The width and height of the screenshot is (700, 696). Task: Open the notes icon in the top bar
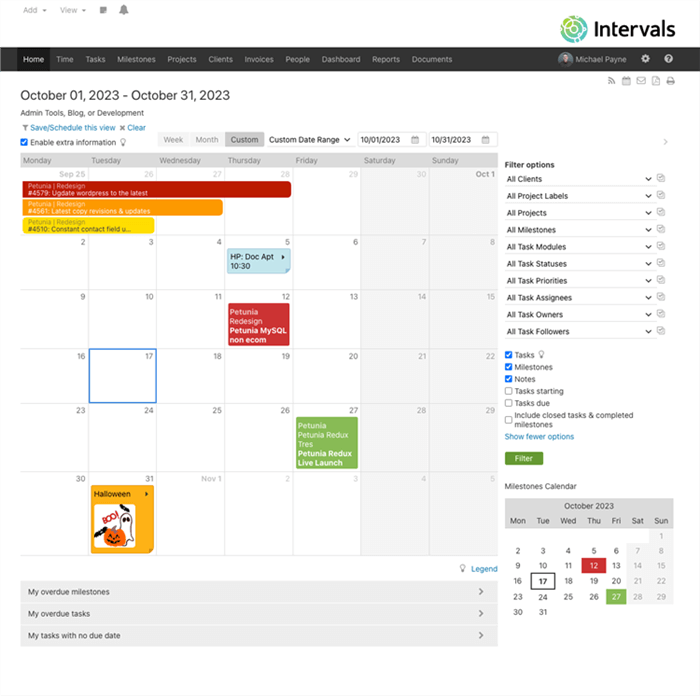pyautogui.click(x=103, y=10)
